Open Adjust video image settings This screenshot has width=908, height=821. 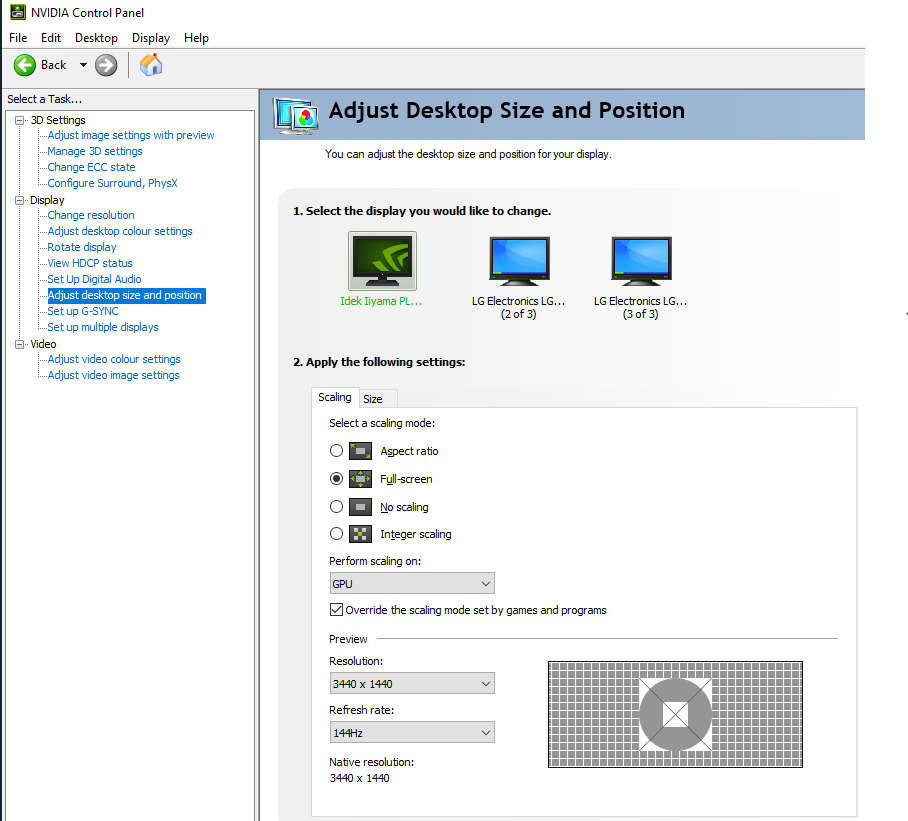click(x=114, y=375)
